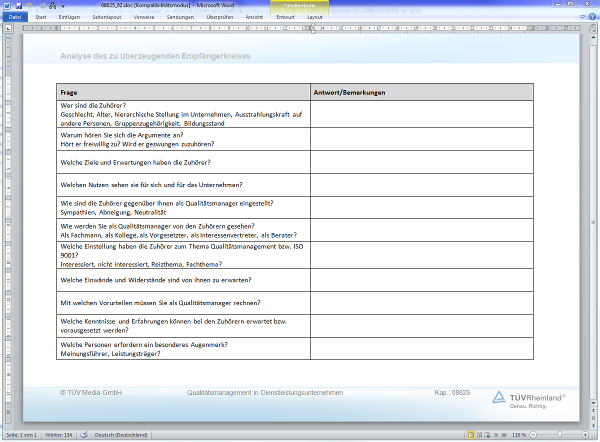This screenshot has height=442, width=600.
Task: Click the zoom out minus button
Action: click(534, 436)
